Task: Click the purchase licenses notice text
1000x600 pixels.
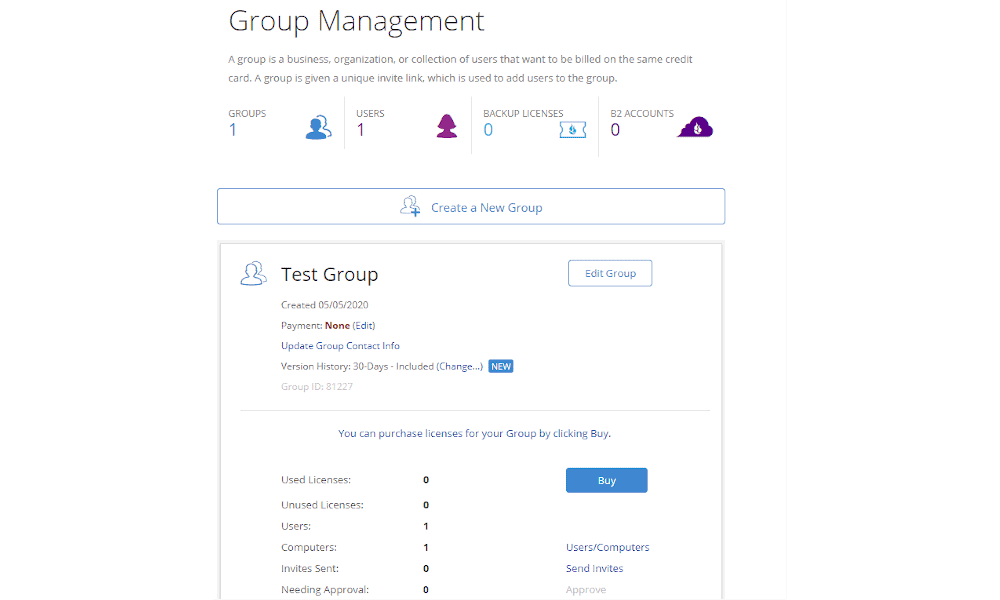Action: [474, 434]
